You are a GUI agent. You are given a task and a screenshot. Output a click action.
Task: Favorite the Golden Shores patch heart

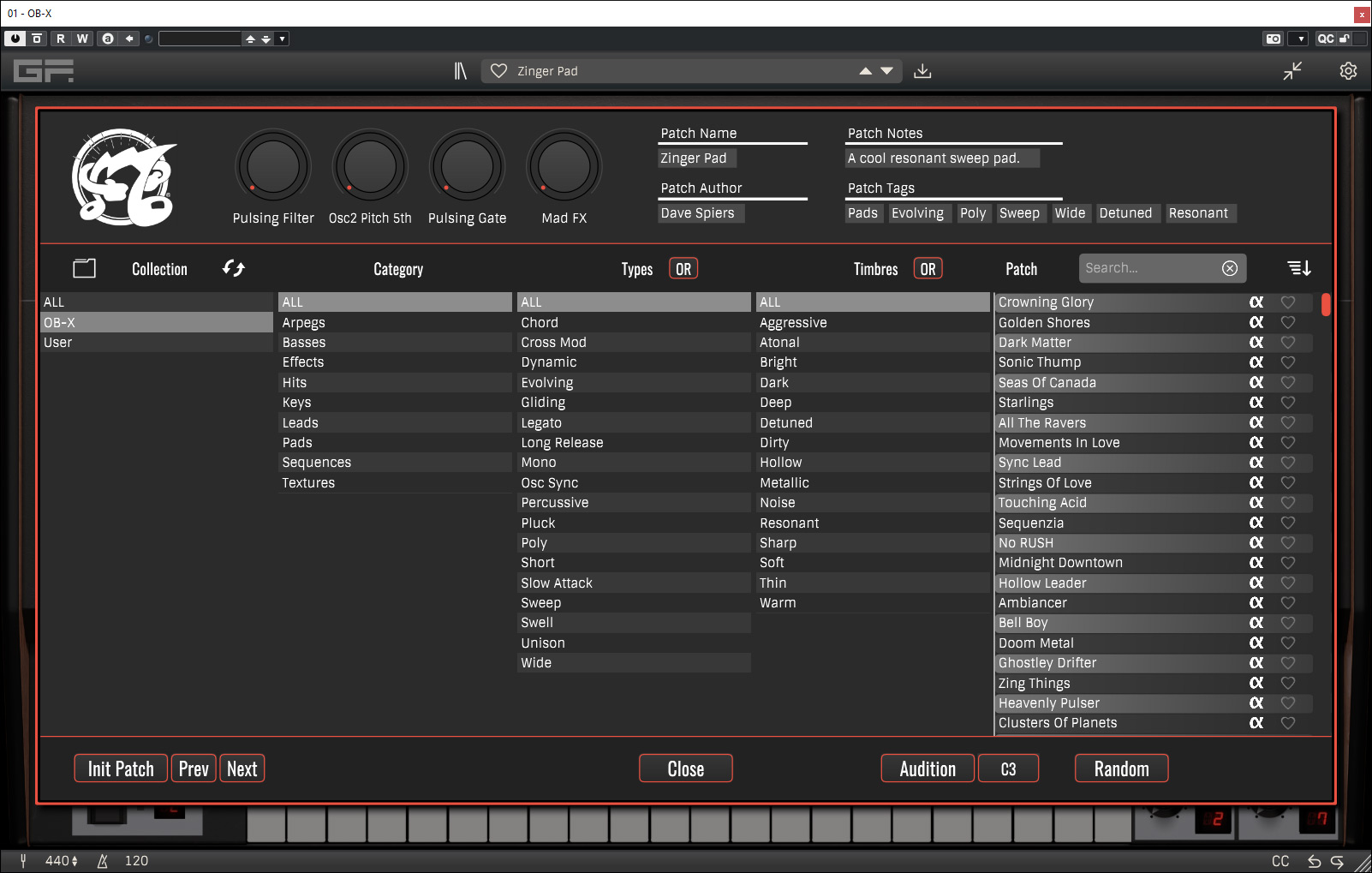[x=1287, y=322]
